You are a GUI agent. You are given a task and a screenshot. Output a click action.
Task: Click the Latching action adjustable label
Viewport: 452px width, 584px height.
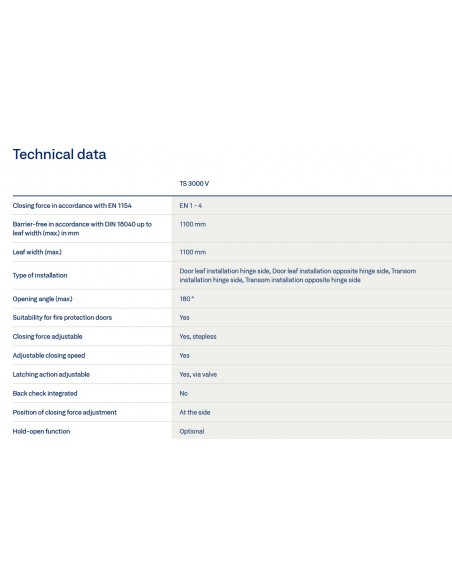(51, 375)
